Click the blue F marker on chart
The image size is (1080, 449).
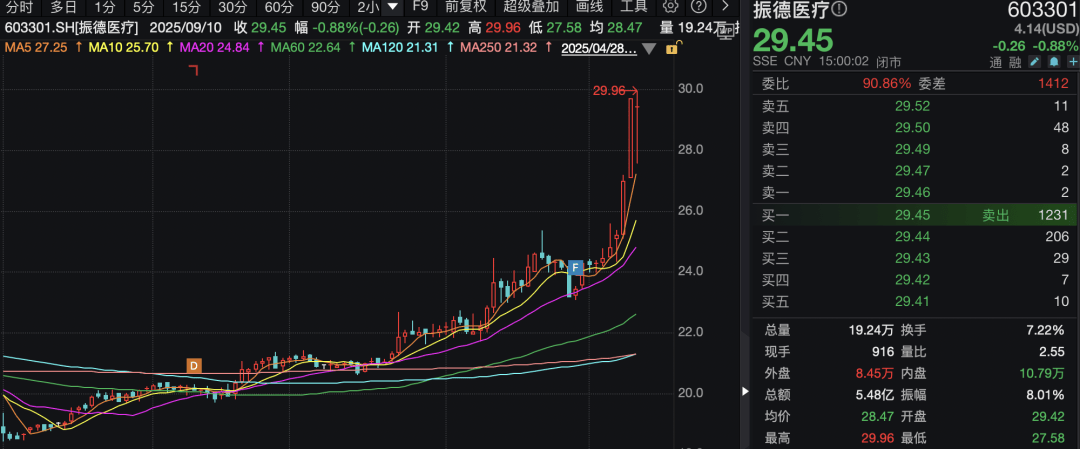click(575, 267)
